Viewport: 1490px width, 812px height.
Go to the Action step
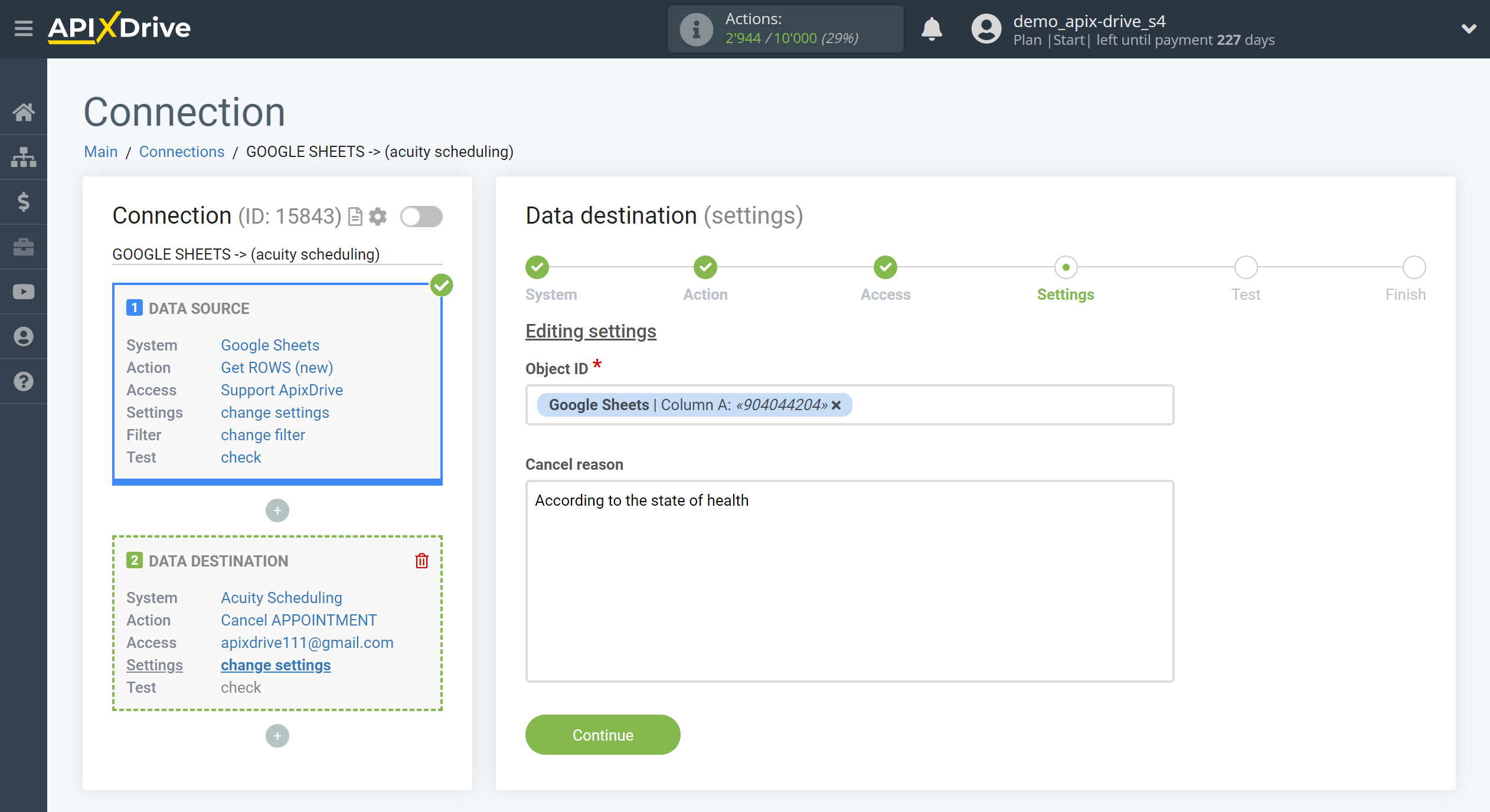click(x=705, y=267)
